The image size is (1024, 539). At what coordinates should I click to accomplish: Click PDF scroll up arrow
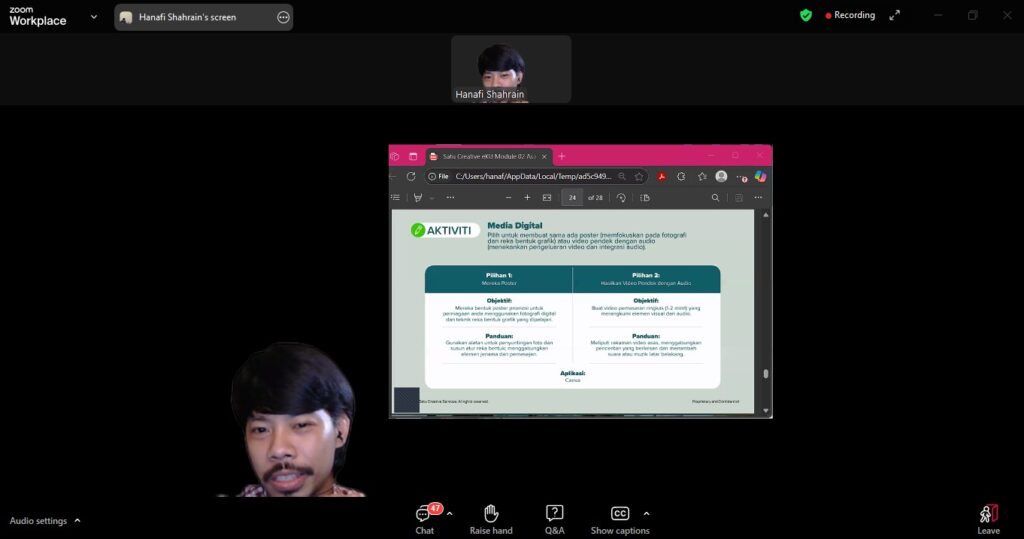click(765, 215)
